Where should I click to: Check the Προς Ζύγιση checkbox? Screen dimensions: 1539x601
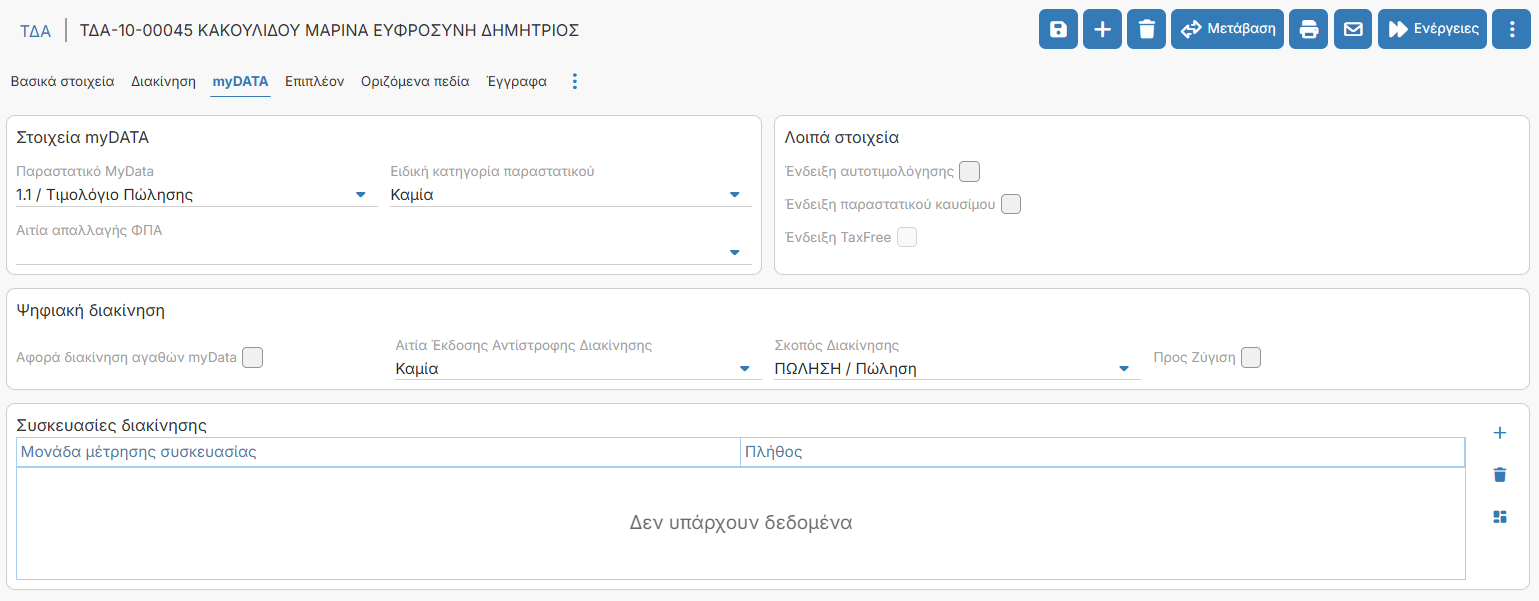point(1251,357)
